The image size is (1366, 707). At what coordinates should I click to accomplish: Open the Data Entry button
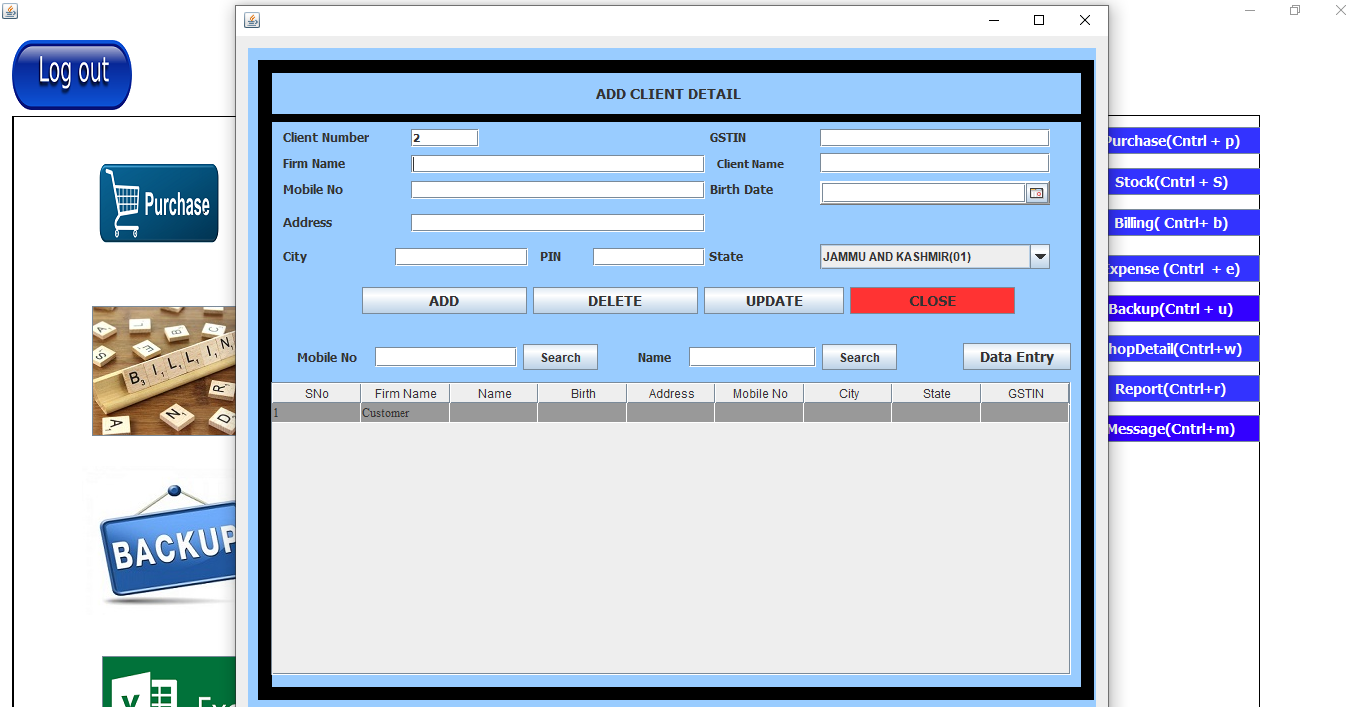(1016, 357)
